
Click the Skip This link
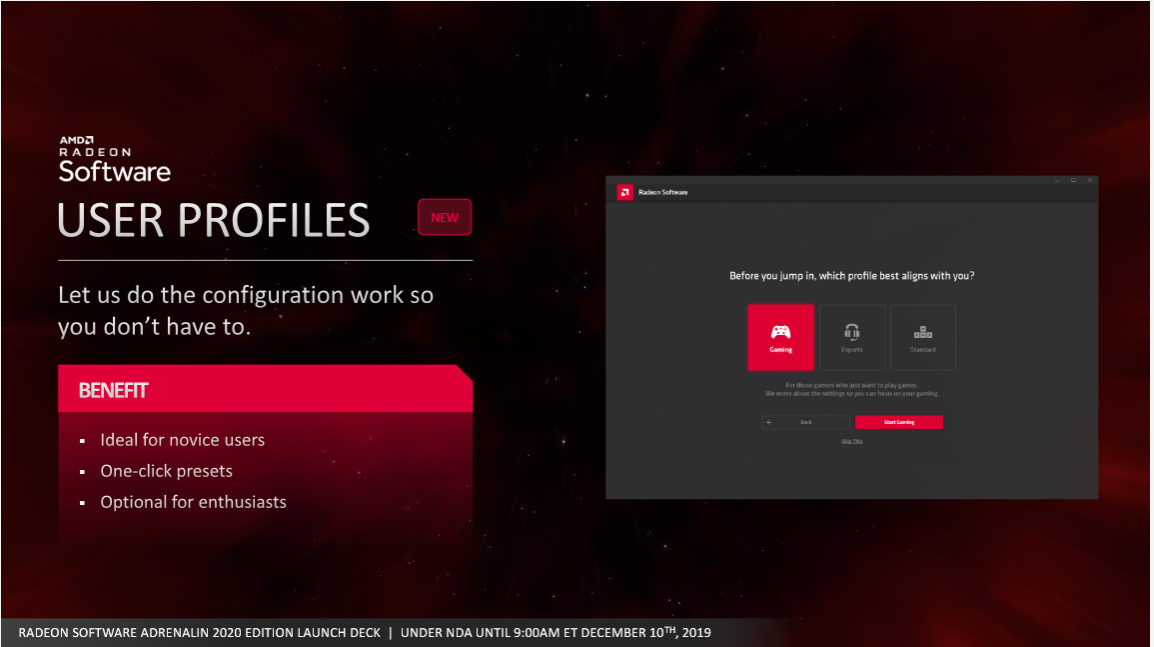pos(852,441)
